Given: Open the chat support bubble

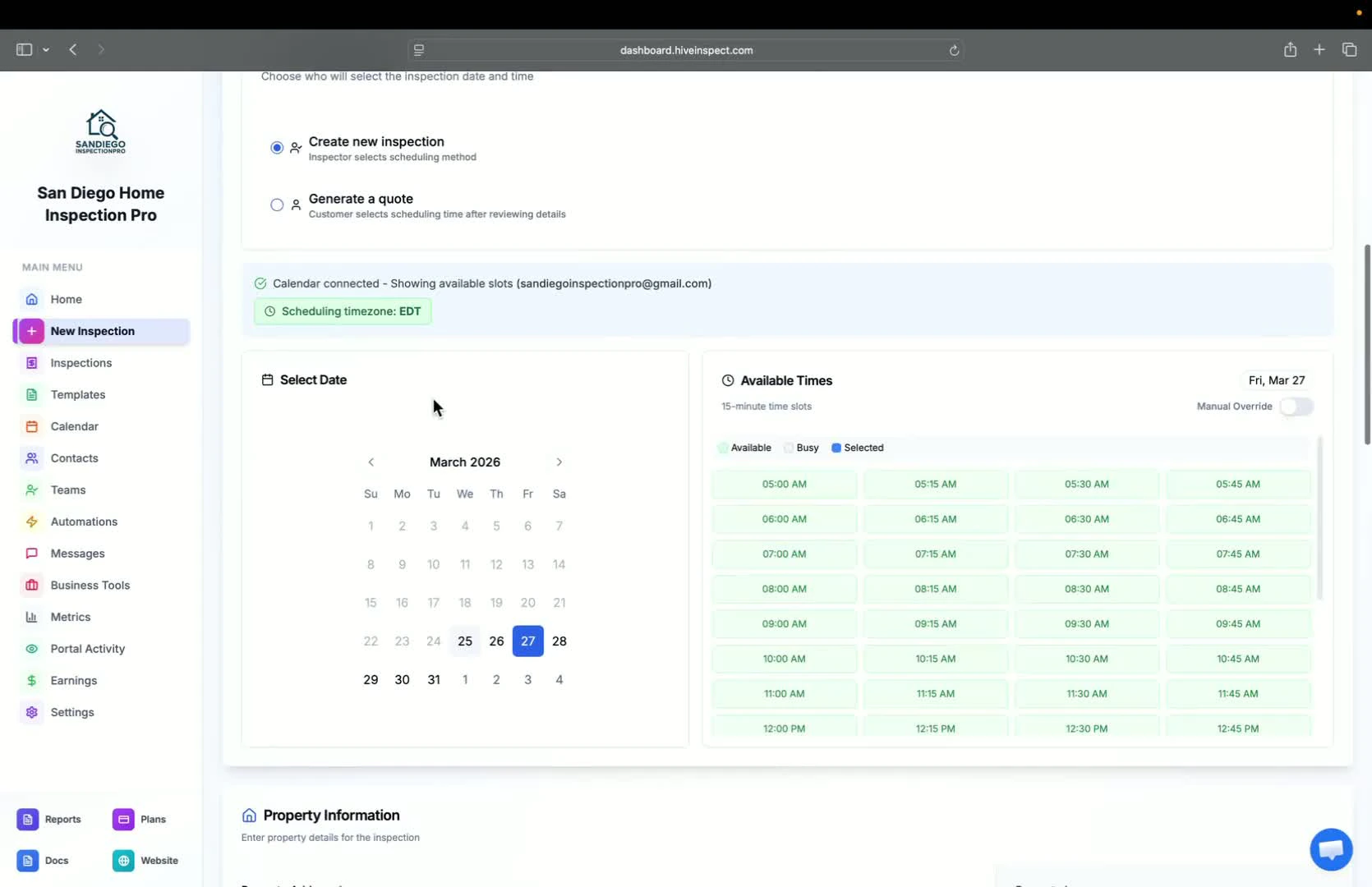Looking at the screenshot, I should click(x=1331, y=849).
